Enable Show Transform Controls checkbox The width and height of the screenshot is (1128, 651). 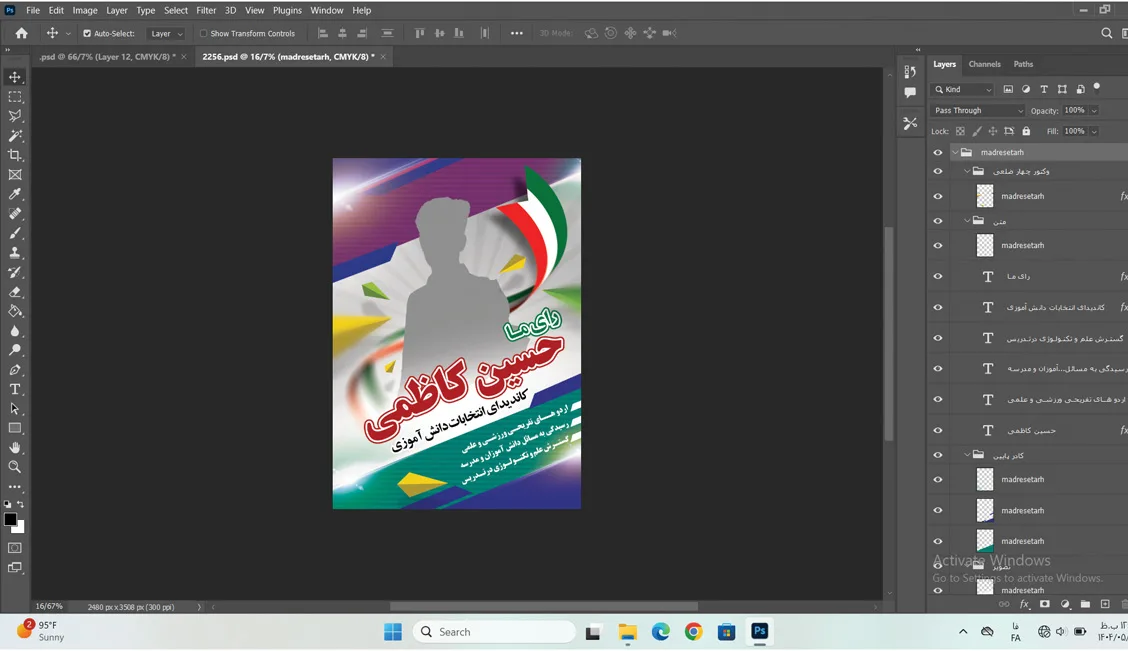point(204,33)
